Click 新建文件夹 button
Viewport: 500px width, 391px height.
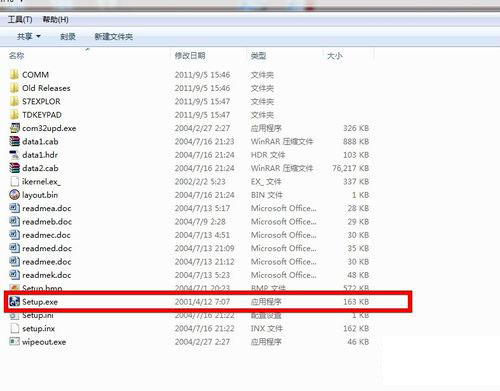(x=114, y=36)
